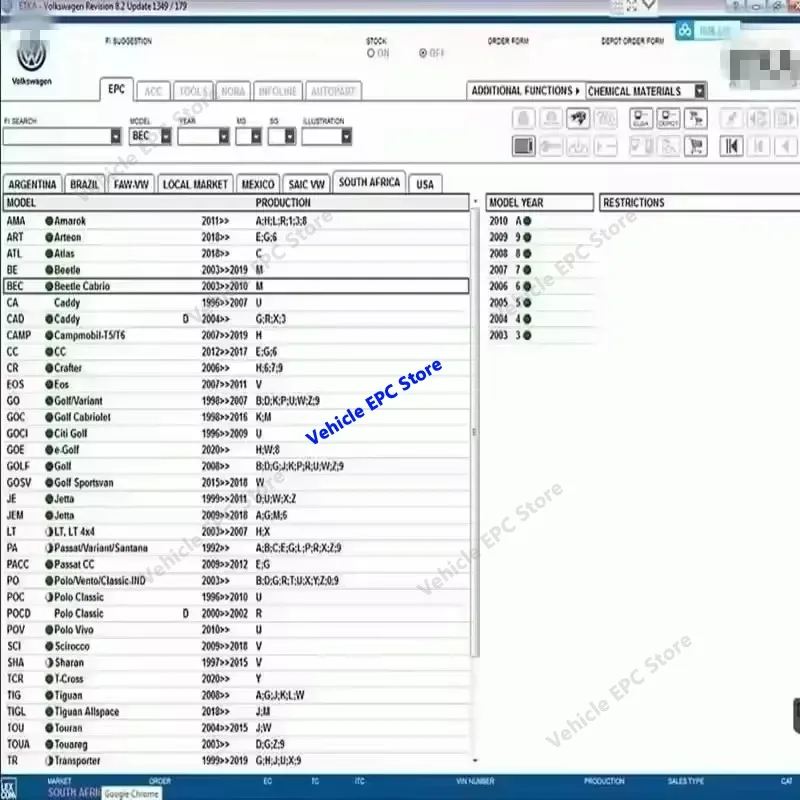Select the Crafter model row

pyautogui.click(x=236, y=368)
